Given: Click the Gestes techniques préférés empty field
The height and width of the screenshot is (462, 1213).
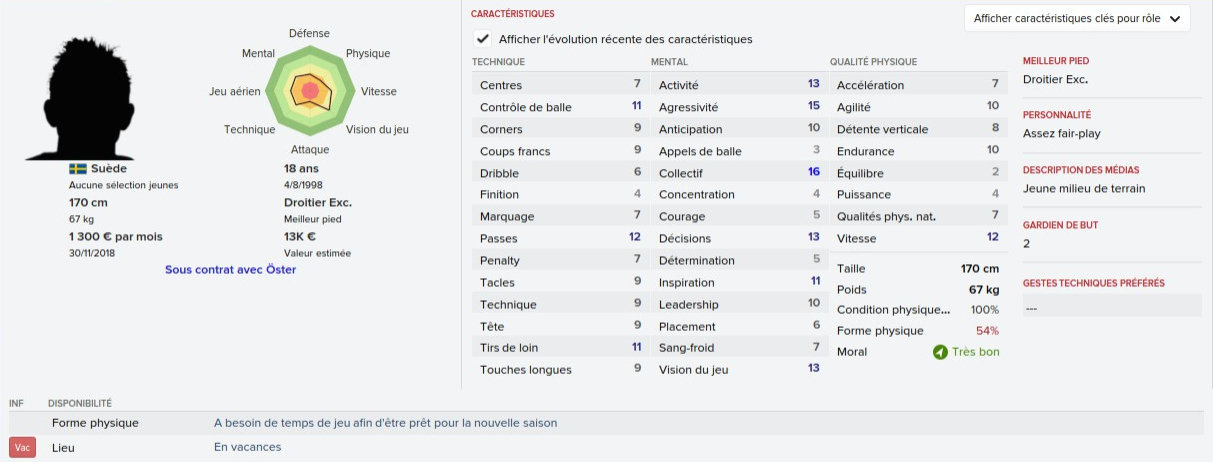Looking at the screenshot, I should coord(1111,307).
